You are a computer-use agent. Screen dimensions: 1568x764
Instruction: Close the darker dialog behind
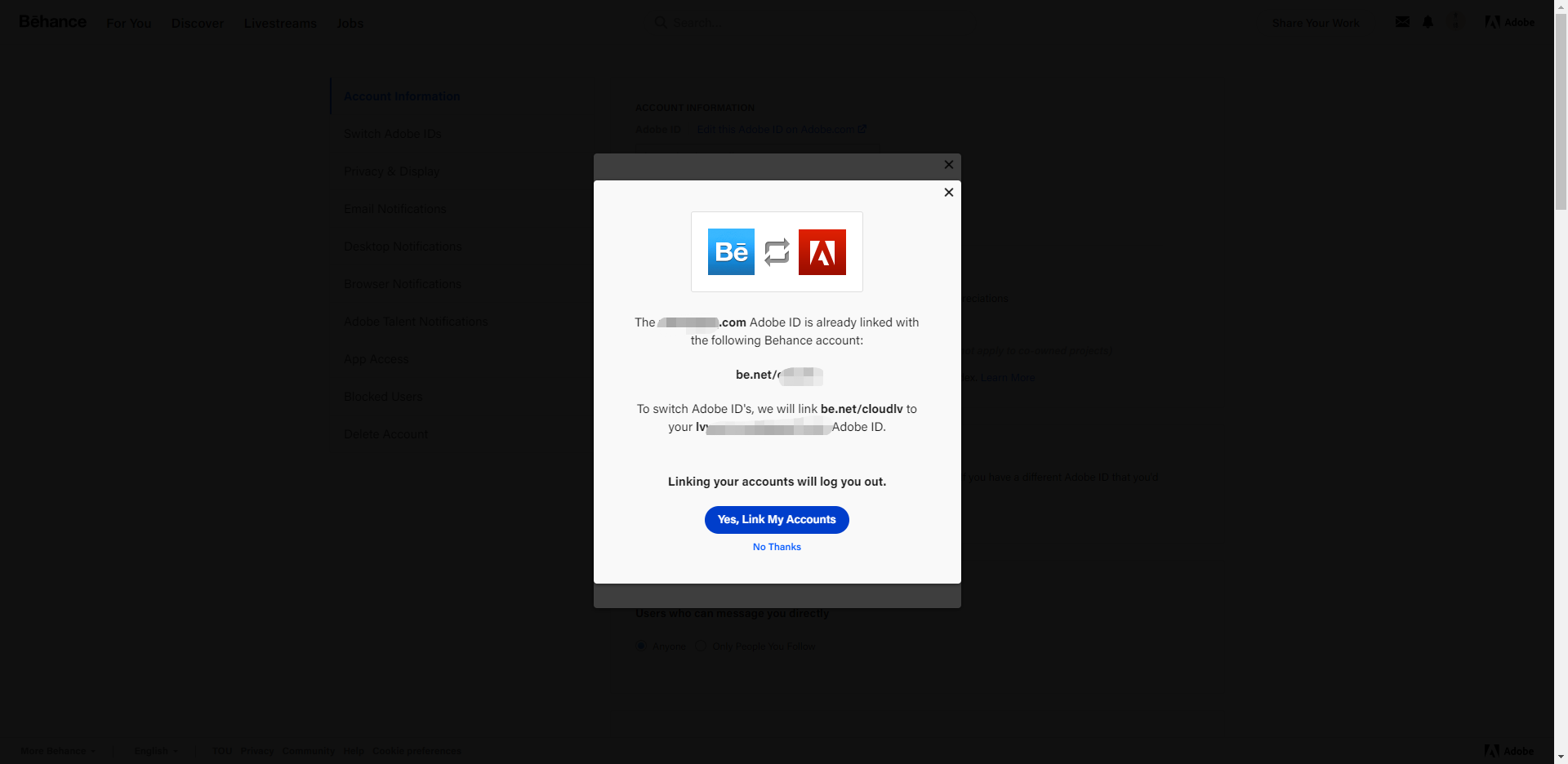pos(949,165)
